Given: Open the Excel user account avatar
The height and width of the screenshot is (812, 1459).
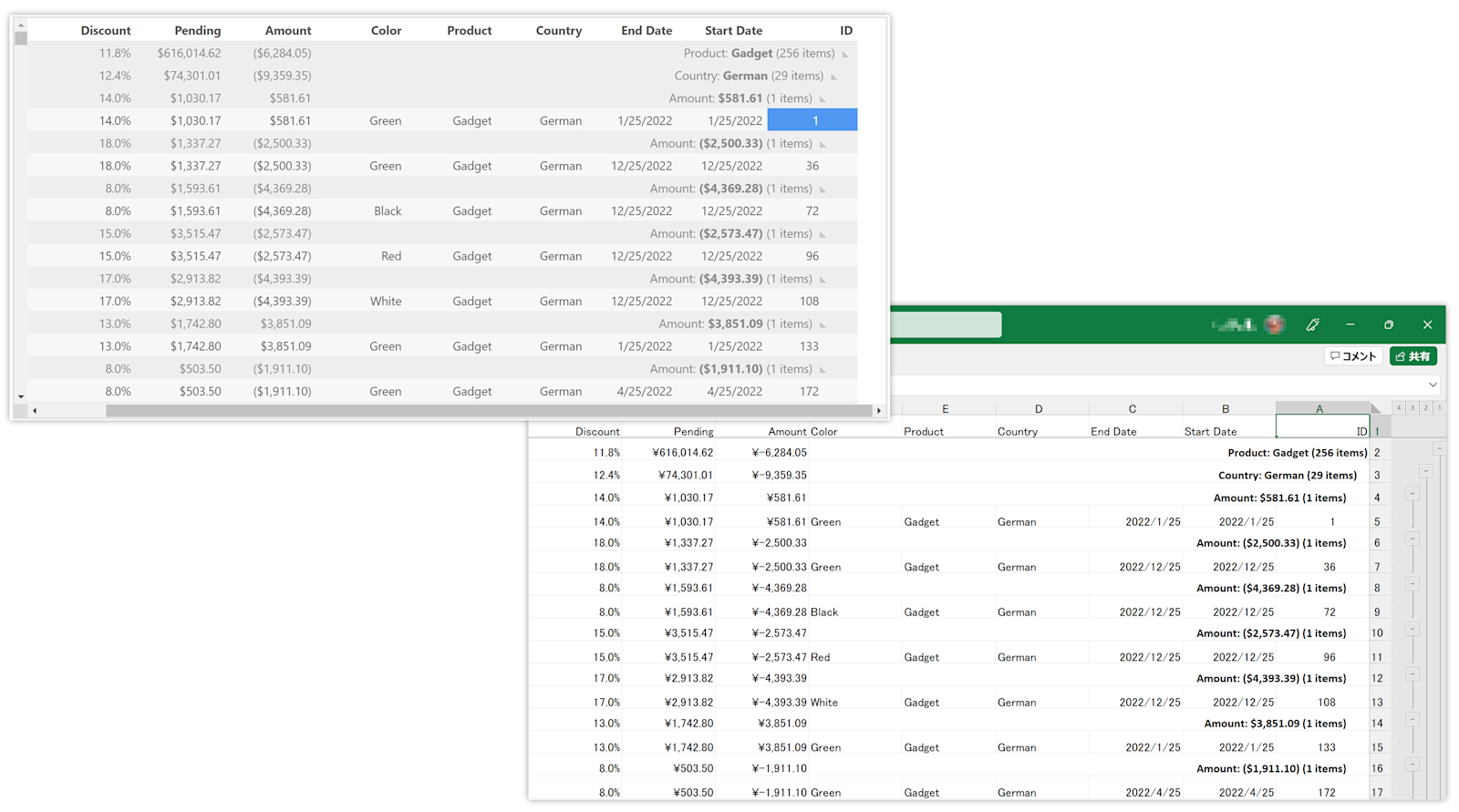Looking at the screenshot, I should pos(1275,324).
